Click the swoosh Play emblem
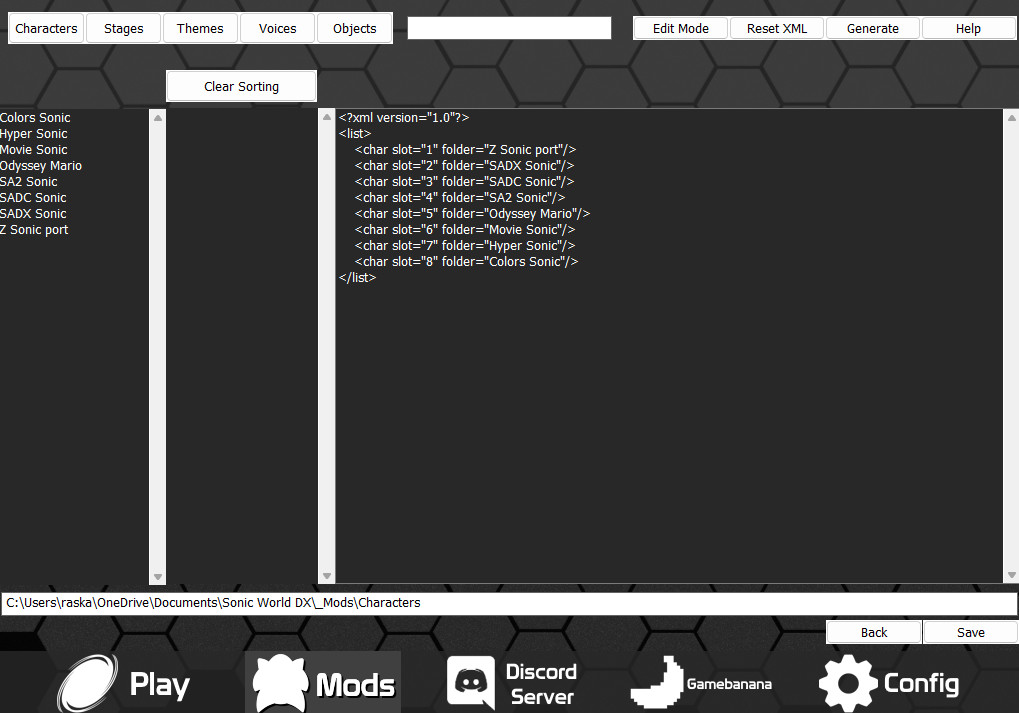1019x713 pixels. pyautogui.click(x=90, y=684)
